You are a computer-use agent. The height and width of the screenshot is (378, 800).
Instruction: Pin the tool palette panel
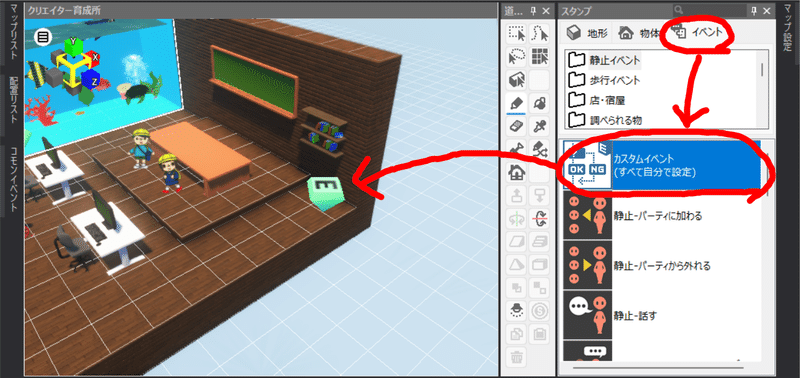[534, 11]
